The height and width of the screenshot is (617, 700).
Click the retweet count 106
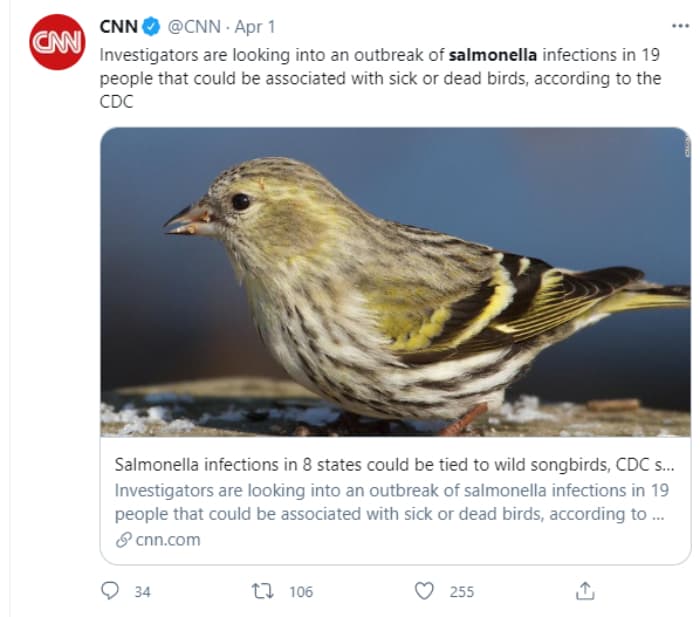tap(300, 592)
